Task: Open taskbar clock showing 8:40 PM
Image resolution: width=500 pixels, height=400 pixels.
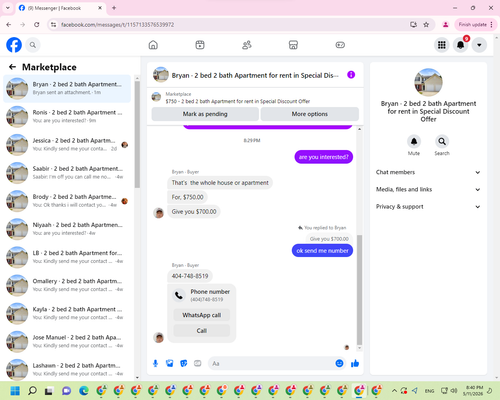Action: click(474, 390)
